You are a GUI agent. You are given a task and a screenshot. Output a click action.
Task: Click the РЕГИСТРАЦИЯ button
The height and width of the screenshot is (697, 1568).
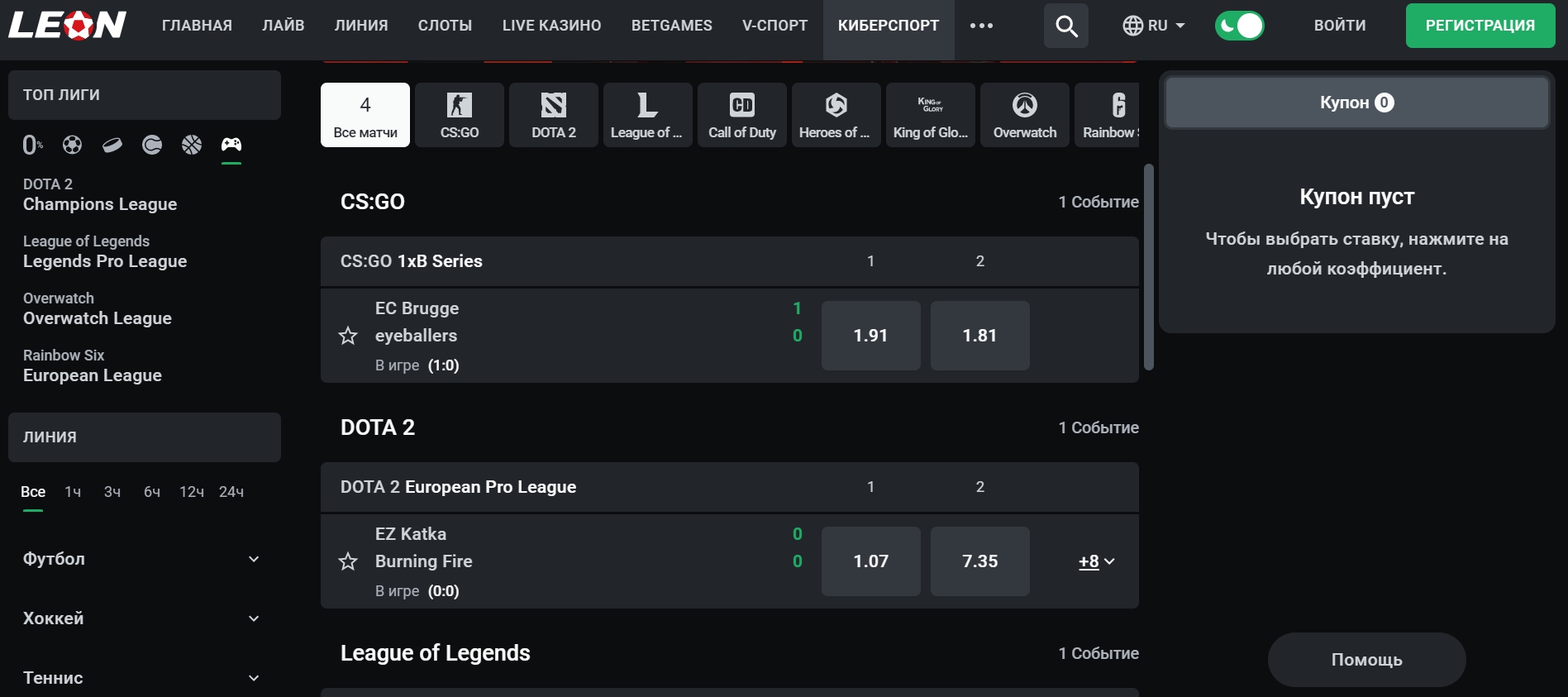click(x=1480, y=26)
